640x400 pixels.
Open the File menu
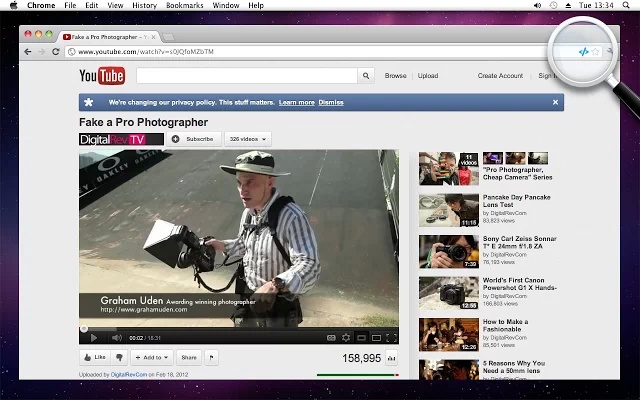coord(70,5)
